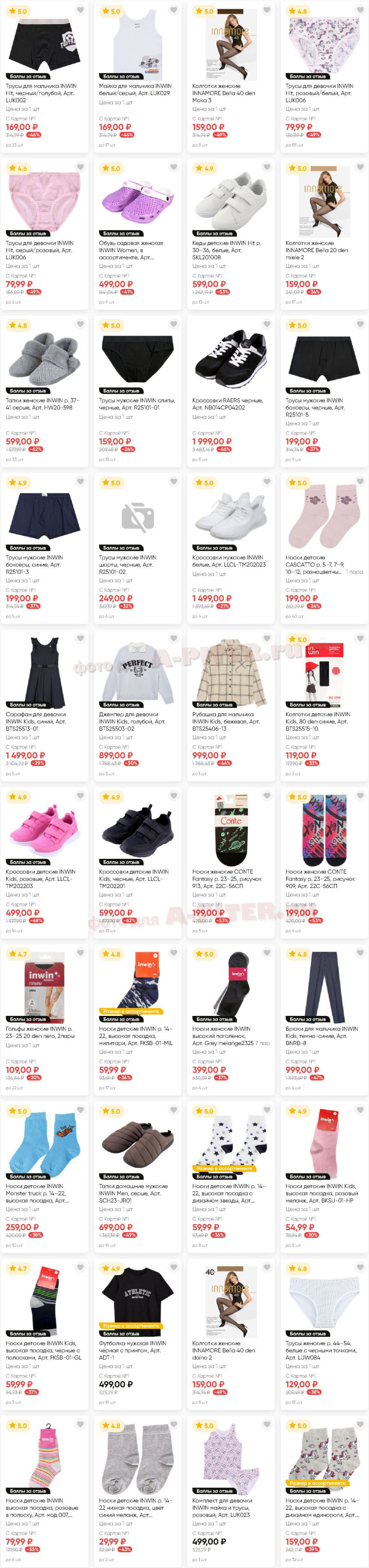
Task: Open 'Кроссовки мужские INWIN белые' product link
Action: [229, 561]
